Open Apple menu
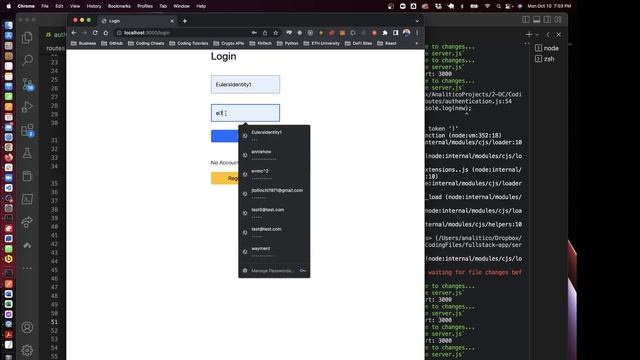Viewport: 640px width, 360px height. [x=9, y=6]
